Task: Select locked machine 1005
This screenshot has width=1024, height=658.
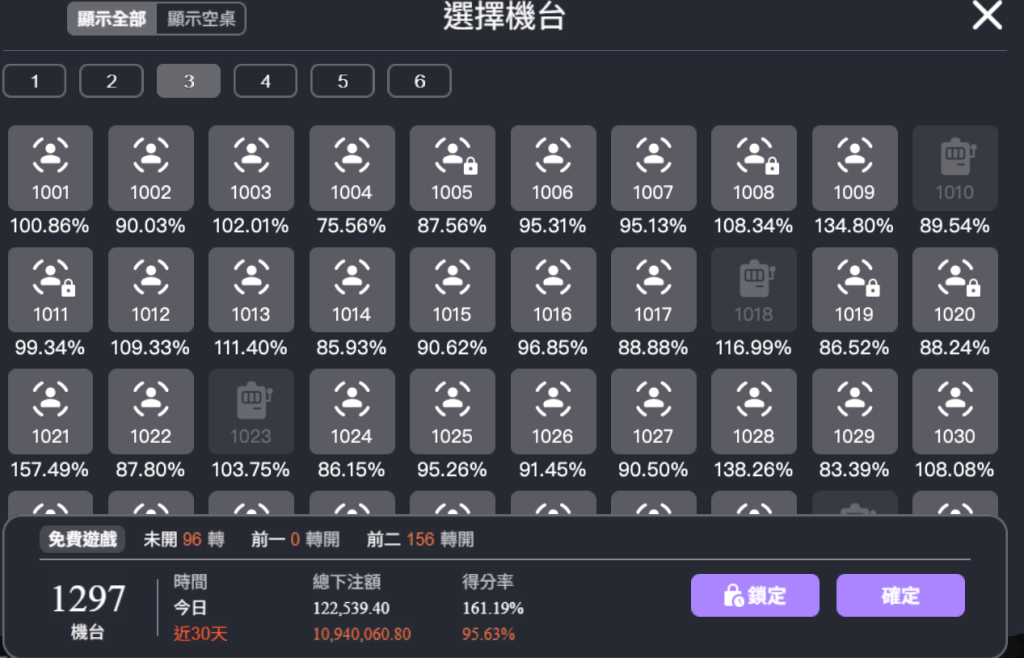Action: tap(452, 167)
